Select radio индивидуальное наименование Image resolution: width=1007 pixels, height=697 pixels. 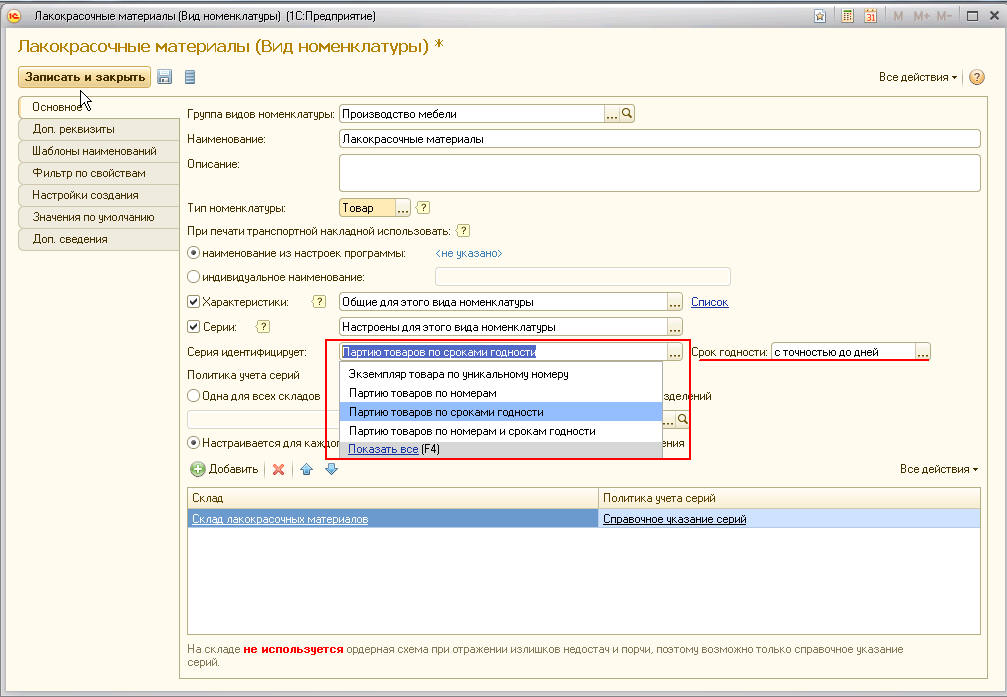[x=193, y=277]
